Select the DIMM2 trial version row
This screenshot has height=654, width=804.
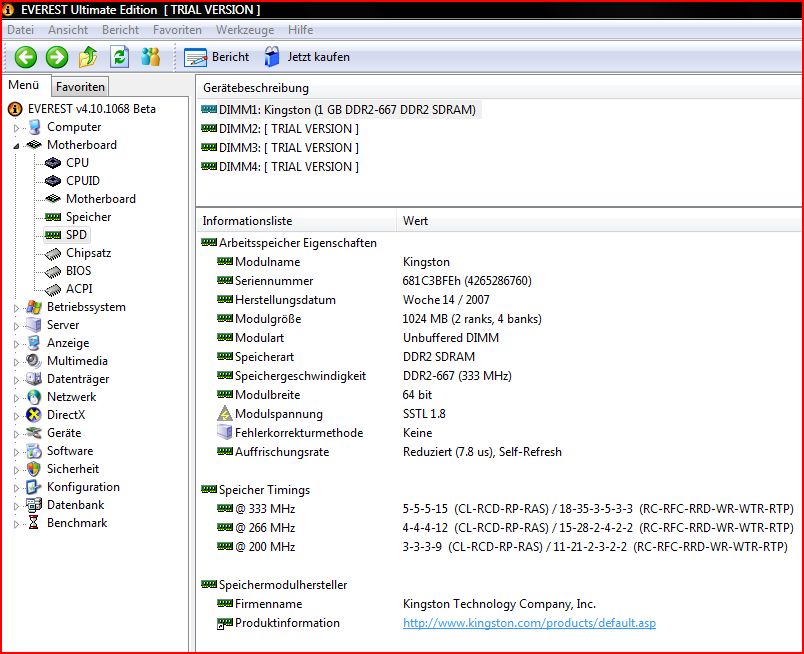[280, 129]
